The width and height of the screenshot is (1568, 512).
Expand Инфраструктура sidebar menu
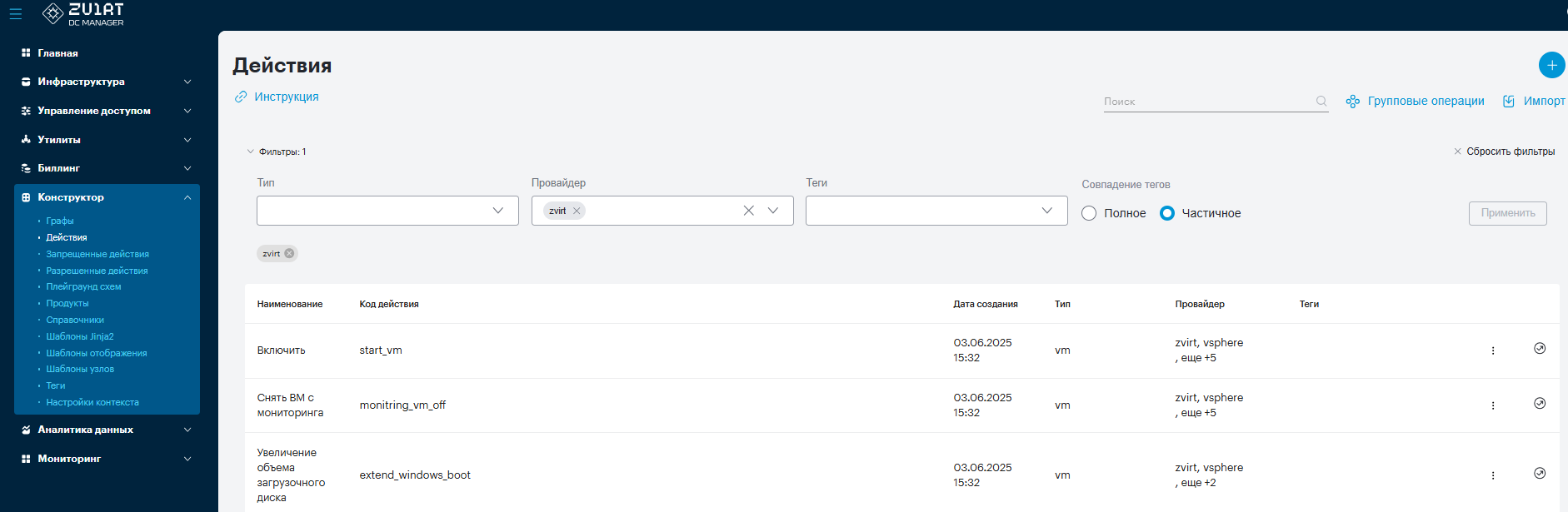[107, 82]
